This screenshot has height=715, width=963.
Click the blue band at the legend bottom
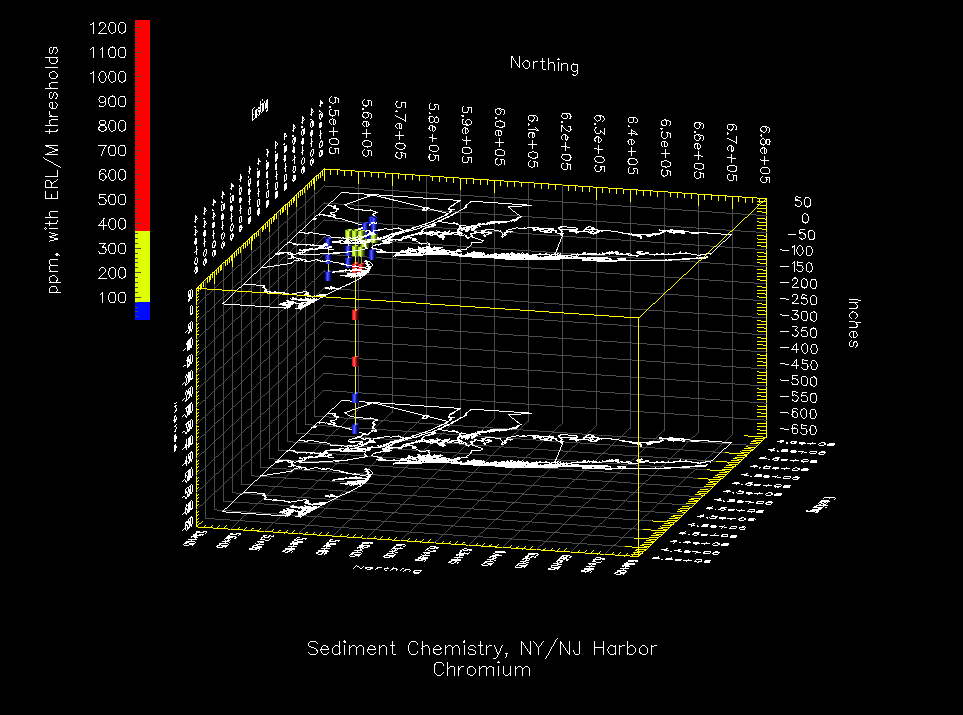142,311
